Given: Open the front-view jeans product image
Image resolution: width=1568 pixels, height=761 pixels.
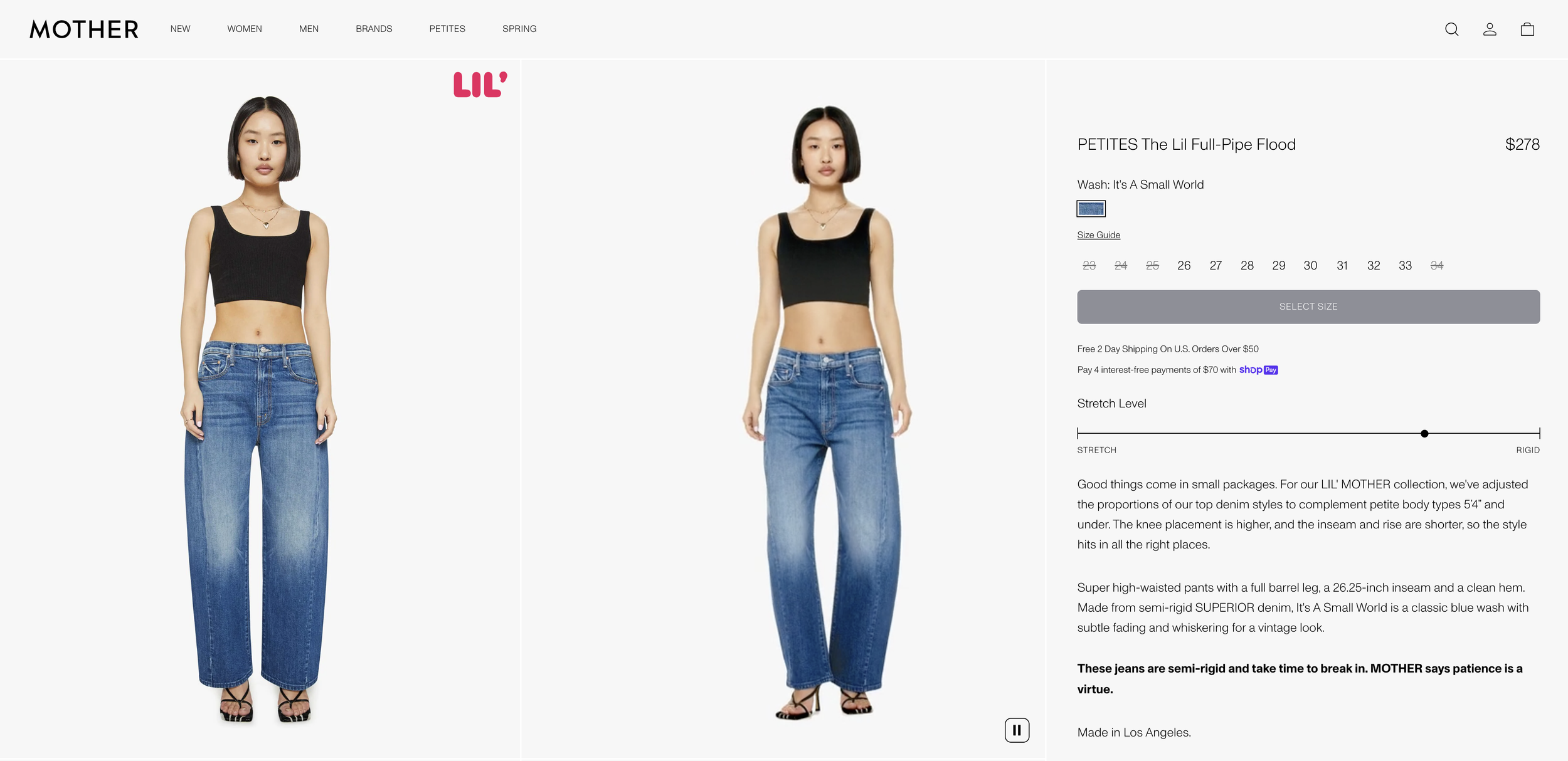Looking at the screenshot, I should point(260,409).
